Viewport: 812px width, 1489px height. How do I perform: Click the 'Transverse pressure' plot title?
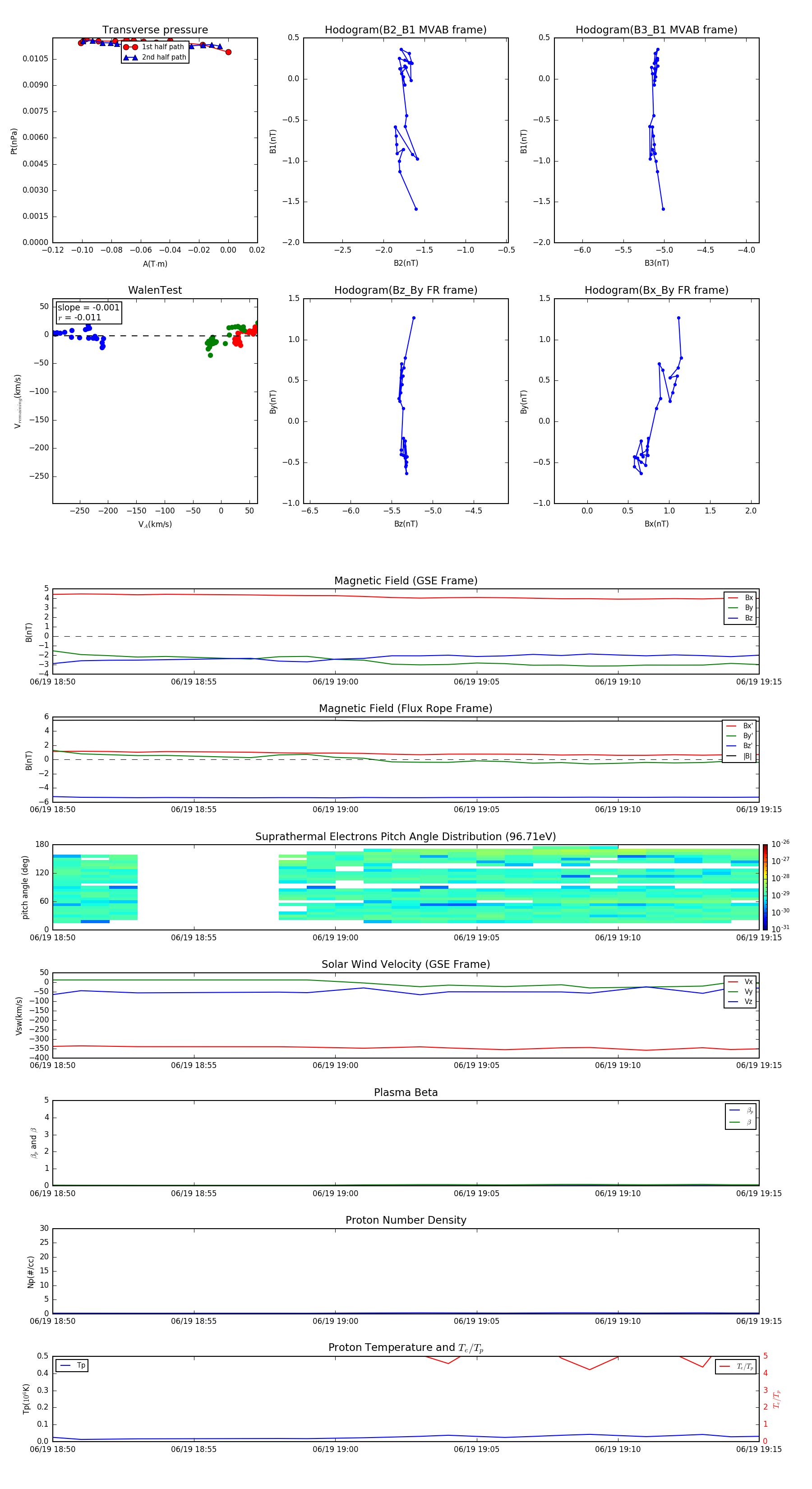point(155,29)
